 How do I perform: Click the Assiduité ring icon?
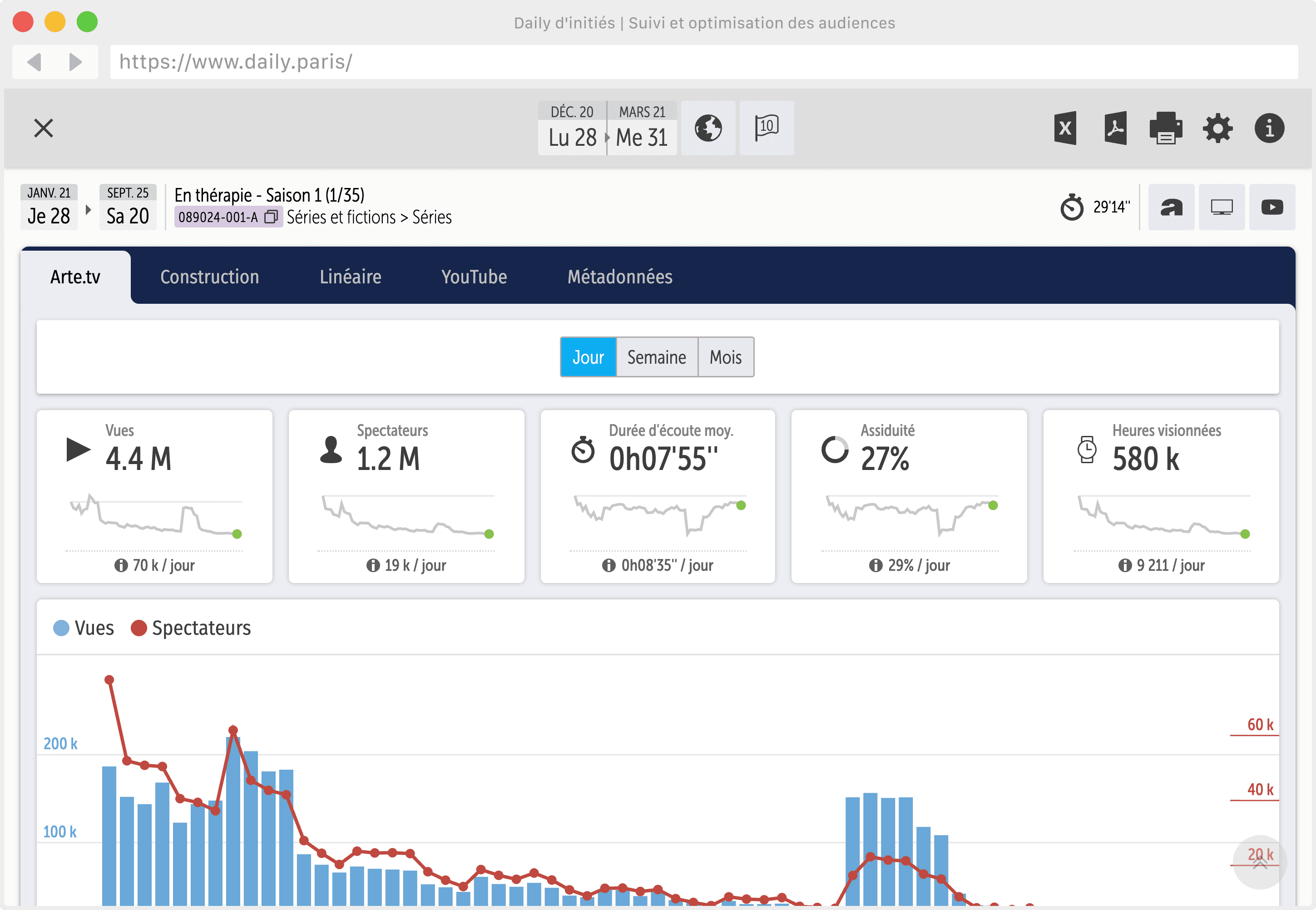(835, 449)
